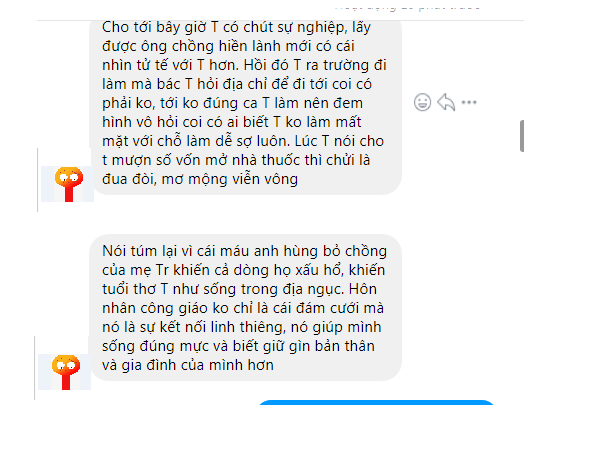Screen dimensions: 614x460
Task: Select the message starting 'Nói túm lại'
Action: coord(246,308)
